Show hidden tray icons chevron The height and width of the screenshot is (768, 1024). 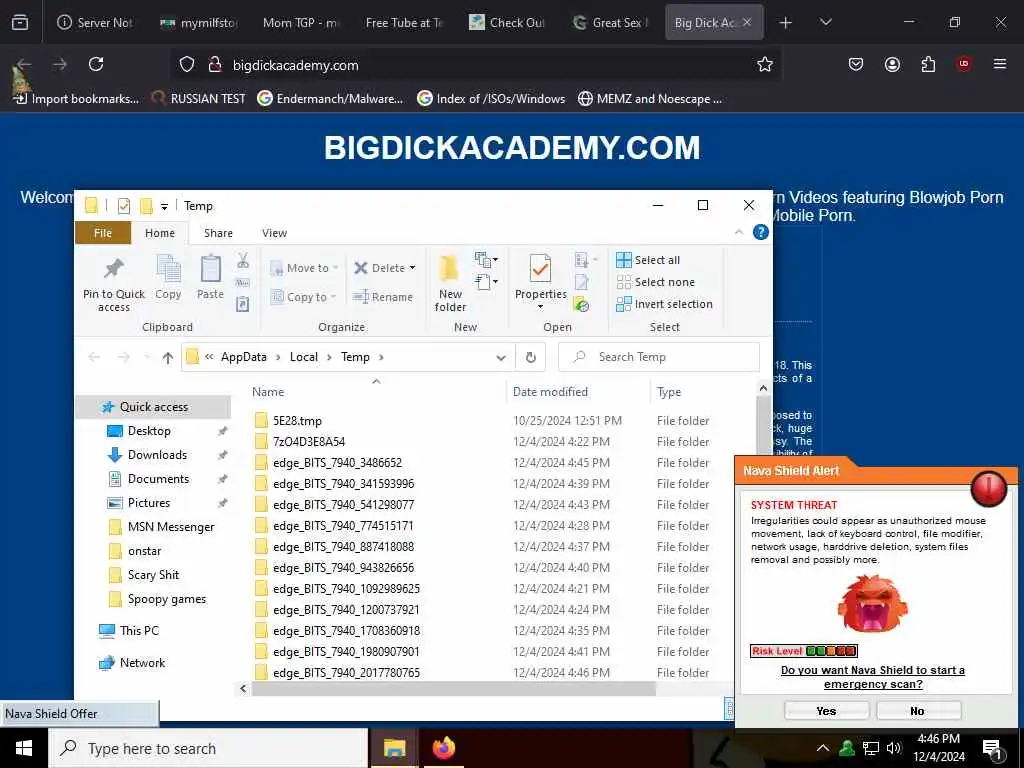click(823, 748)
